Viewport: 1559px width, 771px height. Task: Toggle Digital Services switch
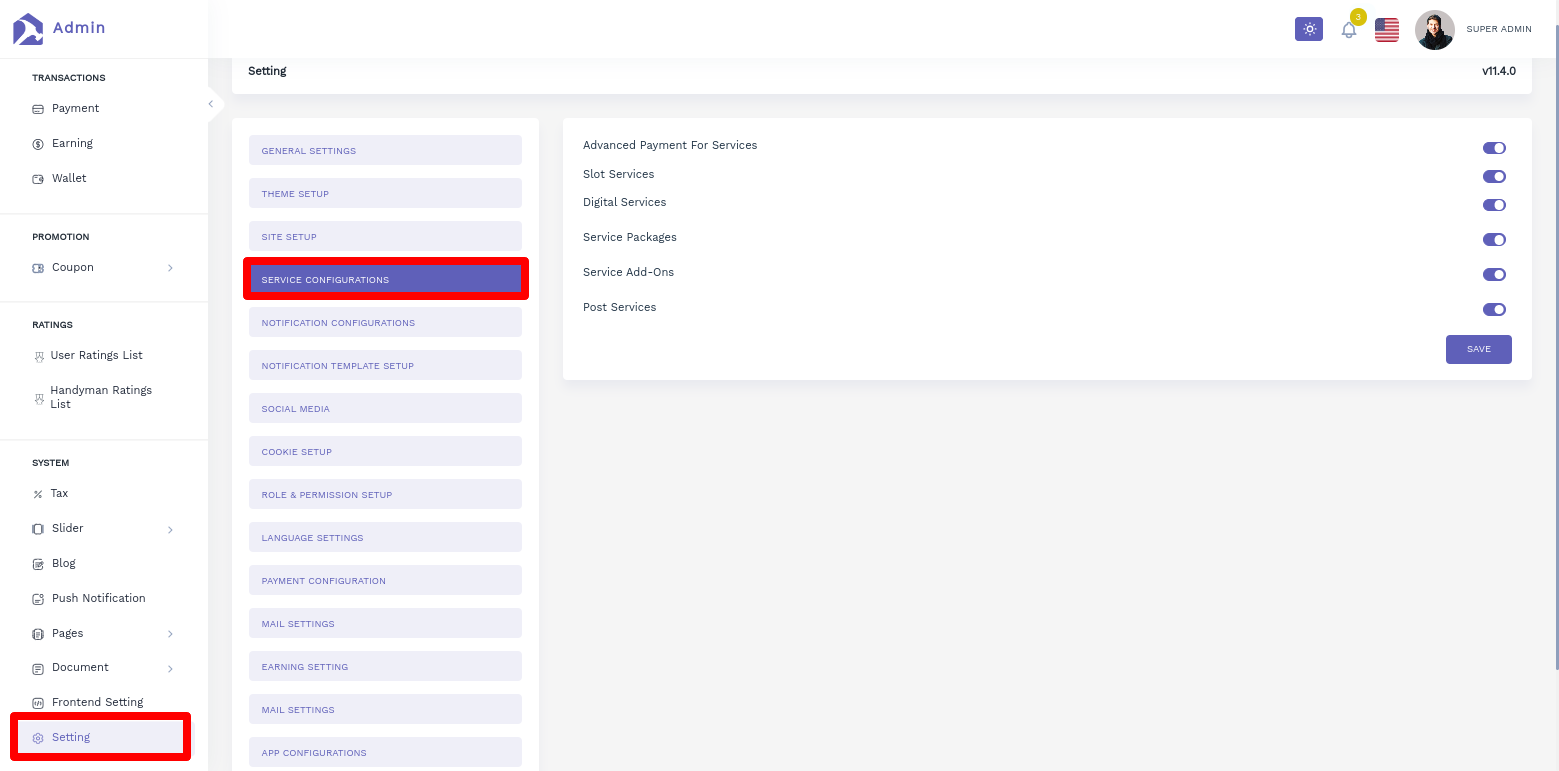coord(1494,205)
